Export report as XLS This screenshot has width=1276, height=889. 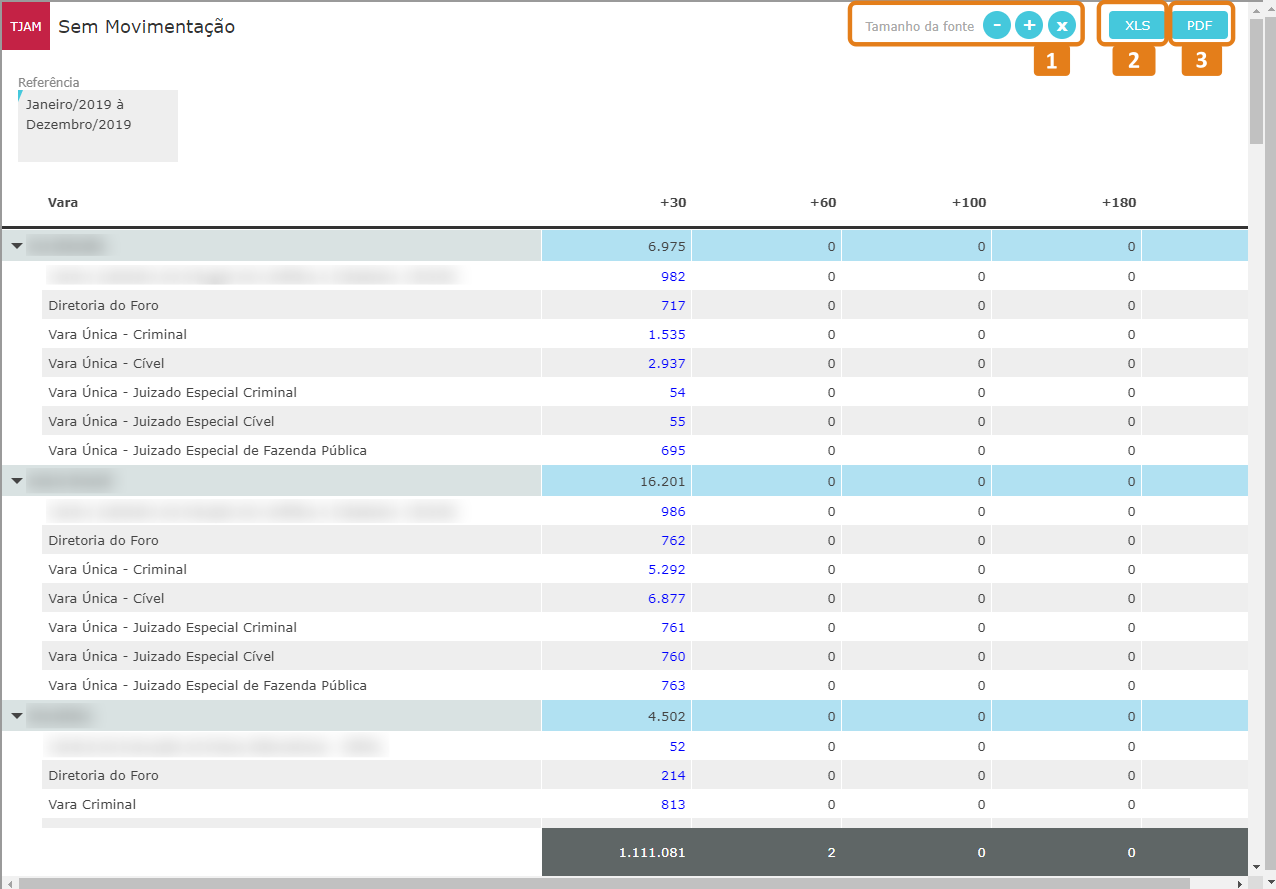(1137, 26)
